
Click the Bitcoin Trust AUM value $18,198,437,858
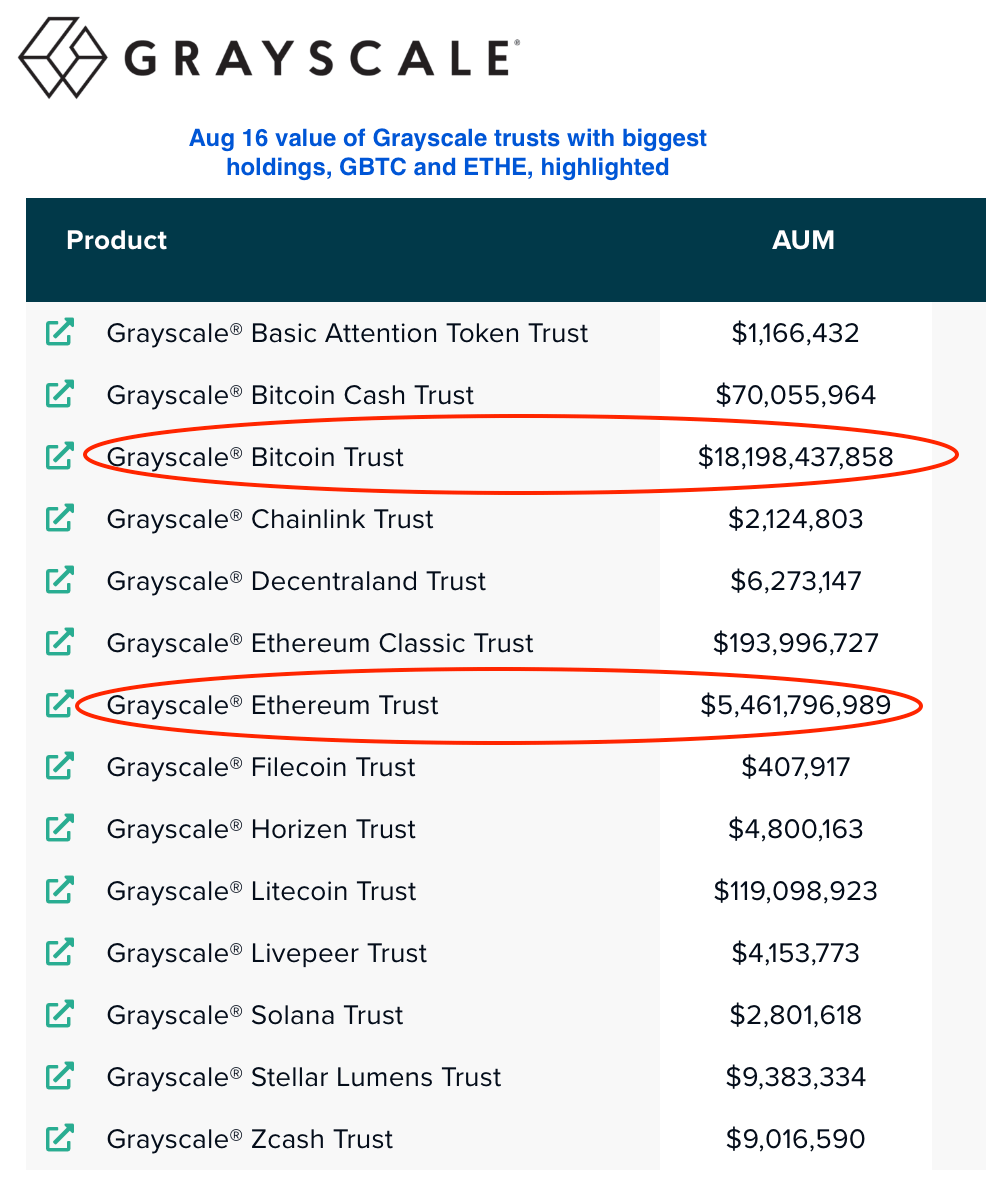[x=795, y=457]
